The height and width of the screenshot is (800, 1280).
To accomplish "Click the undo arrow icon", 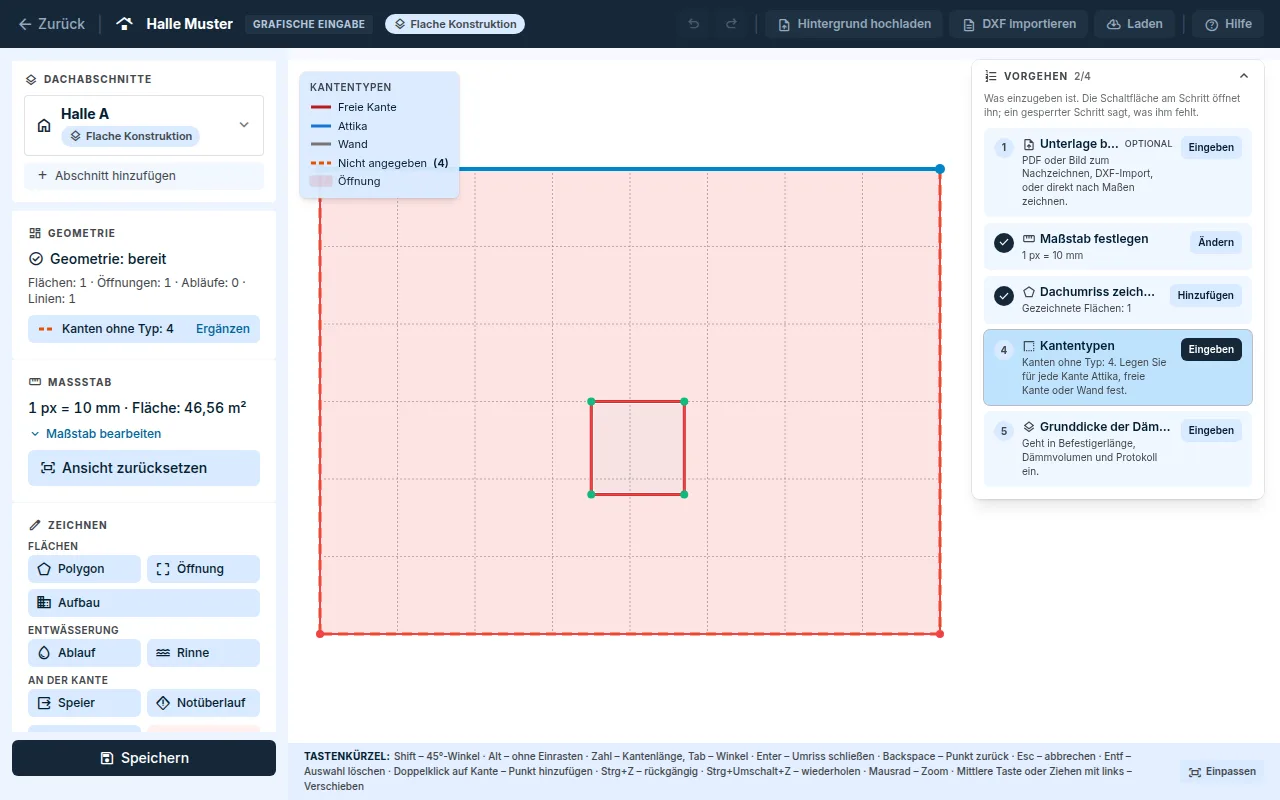I will point(694,24).
